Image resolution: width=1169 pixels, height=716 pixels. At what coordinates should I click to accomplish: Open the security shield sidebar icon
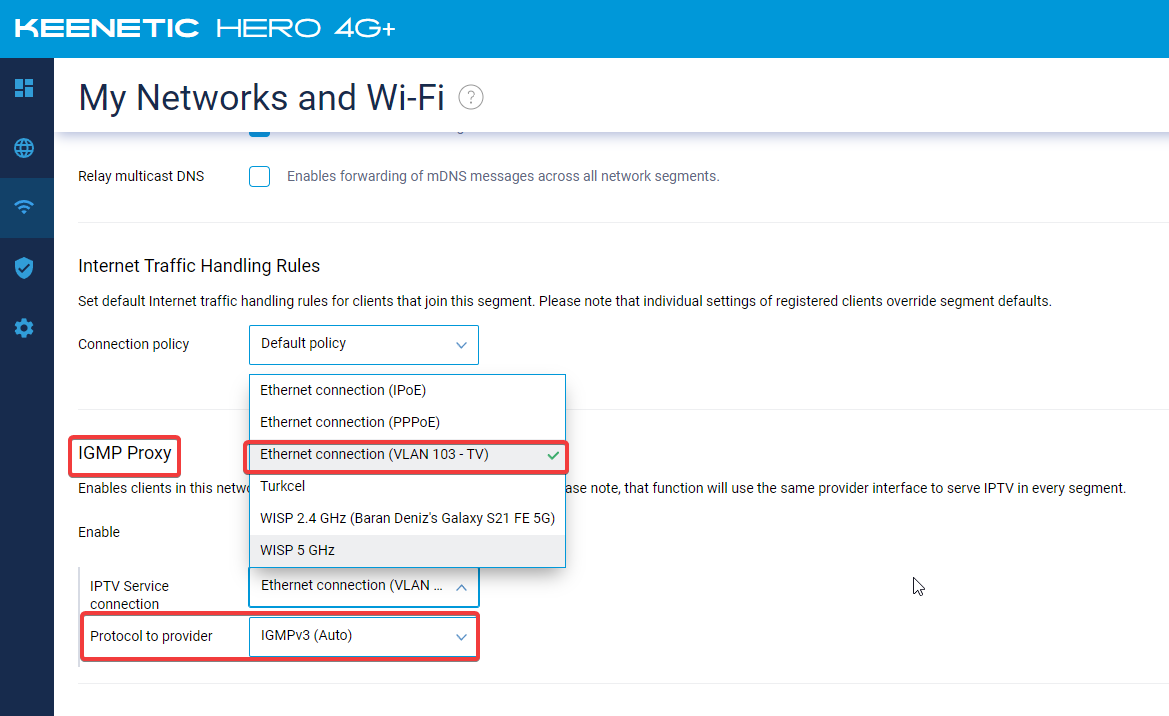pyautogui.click(x=24, y=268)
